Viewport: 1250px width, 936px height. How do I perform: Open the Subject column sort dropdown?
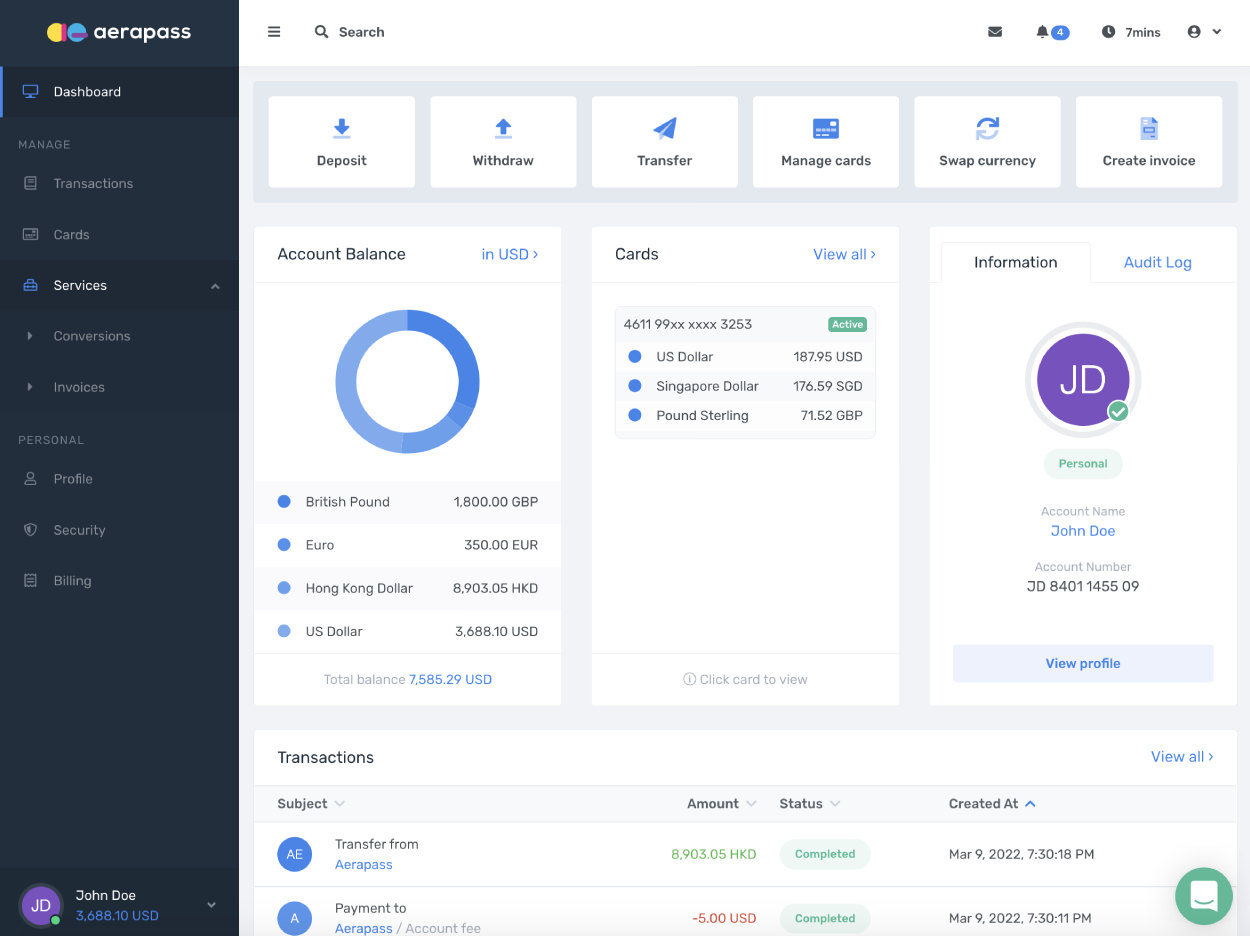pyautogui.click(x=339, y=804)
